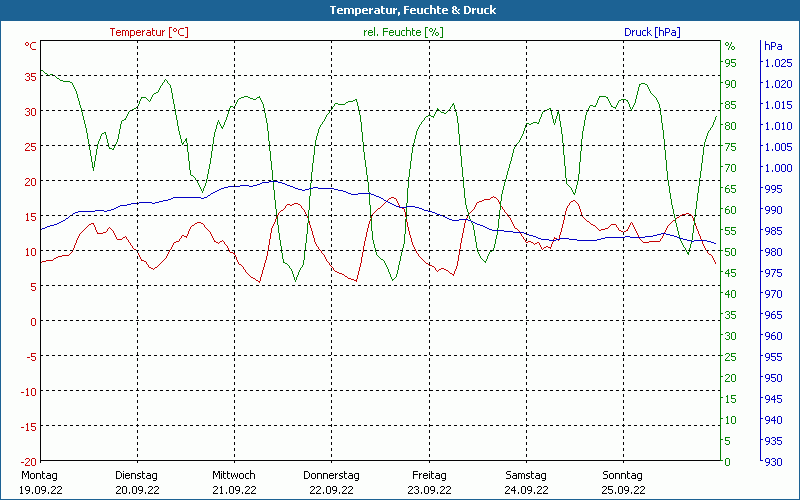Click the 'Freitag' day label
This screenshot has height=500, width=800.
click(x=429, y=476)
